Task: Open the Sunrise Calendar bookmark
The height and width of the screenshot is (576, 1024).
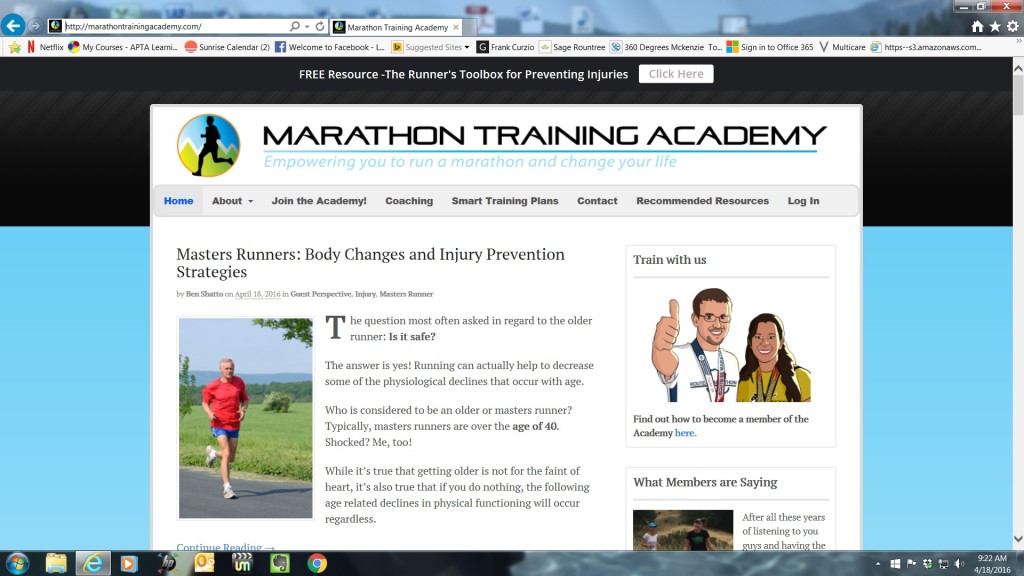Action: pyautogui.click(x=227, y=47)
